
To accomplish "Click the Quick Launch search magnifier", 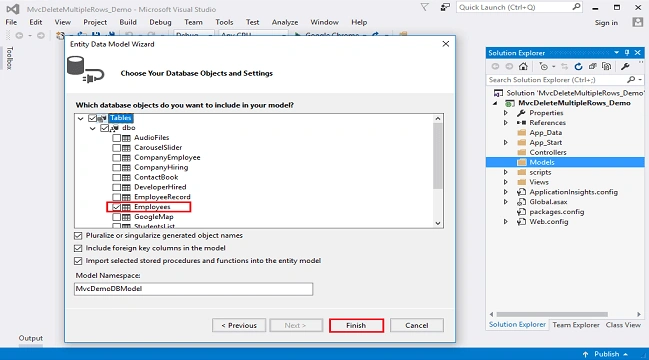I will click(576, 7).
